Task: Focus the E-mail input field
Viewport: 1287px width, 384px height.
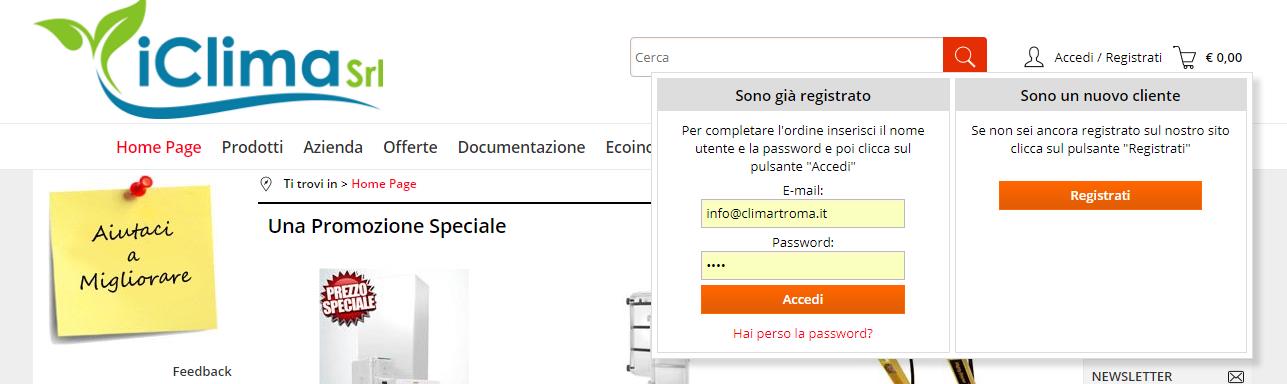Action: point(803,213)
